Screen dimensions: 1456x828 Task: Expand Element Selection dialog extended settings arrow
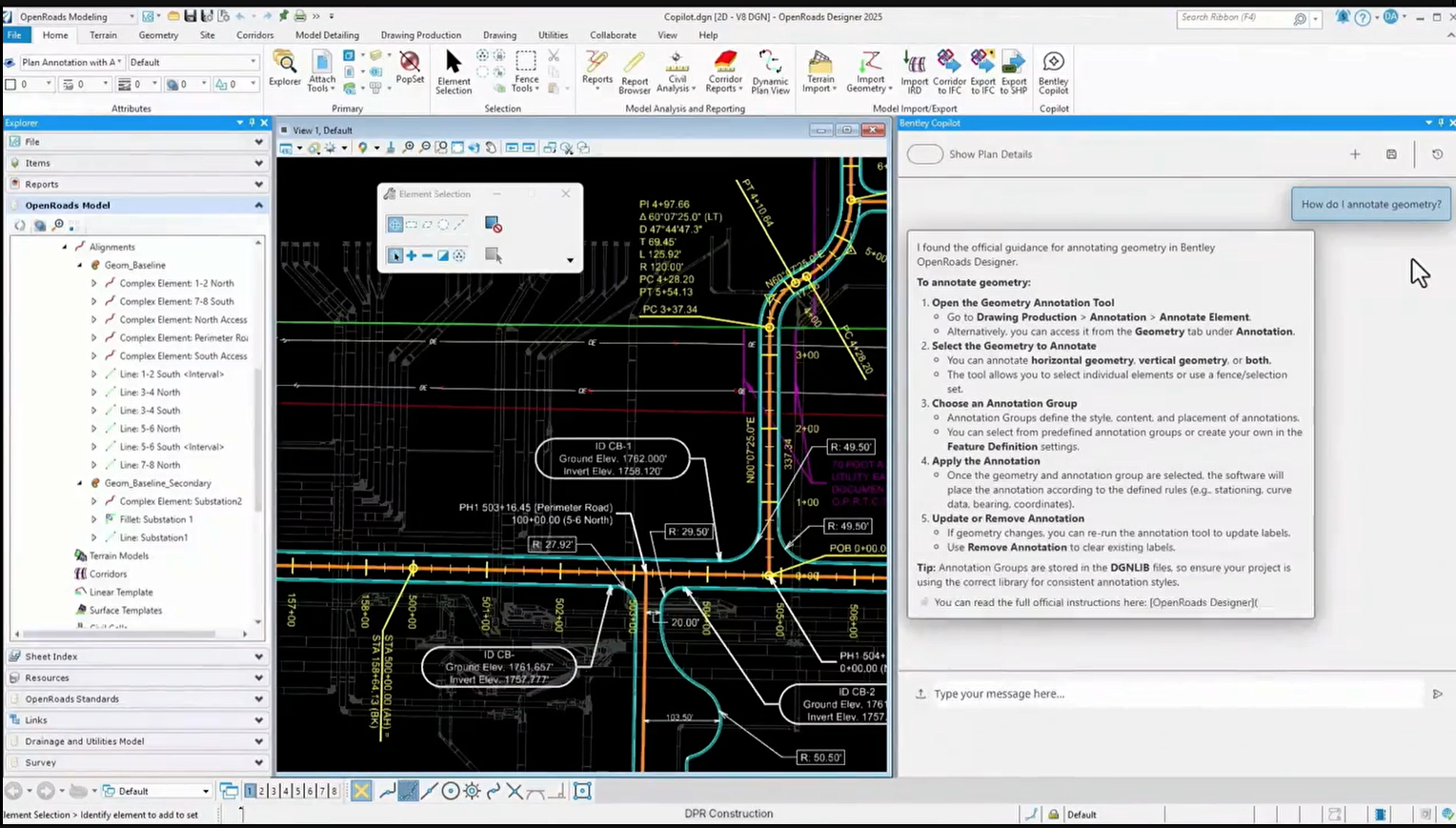(x=570, y=260)
